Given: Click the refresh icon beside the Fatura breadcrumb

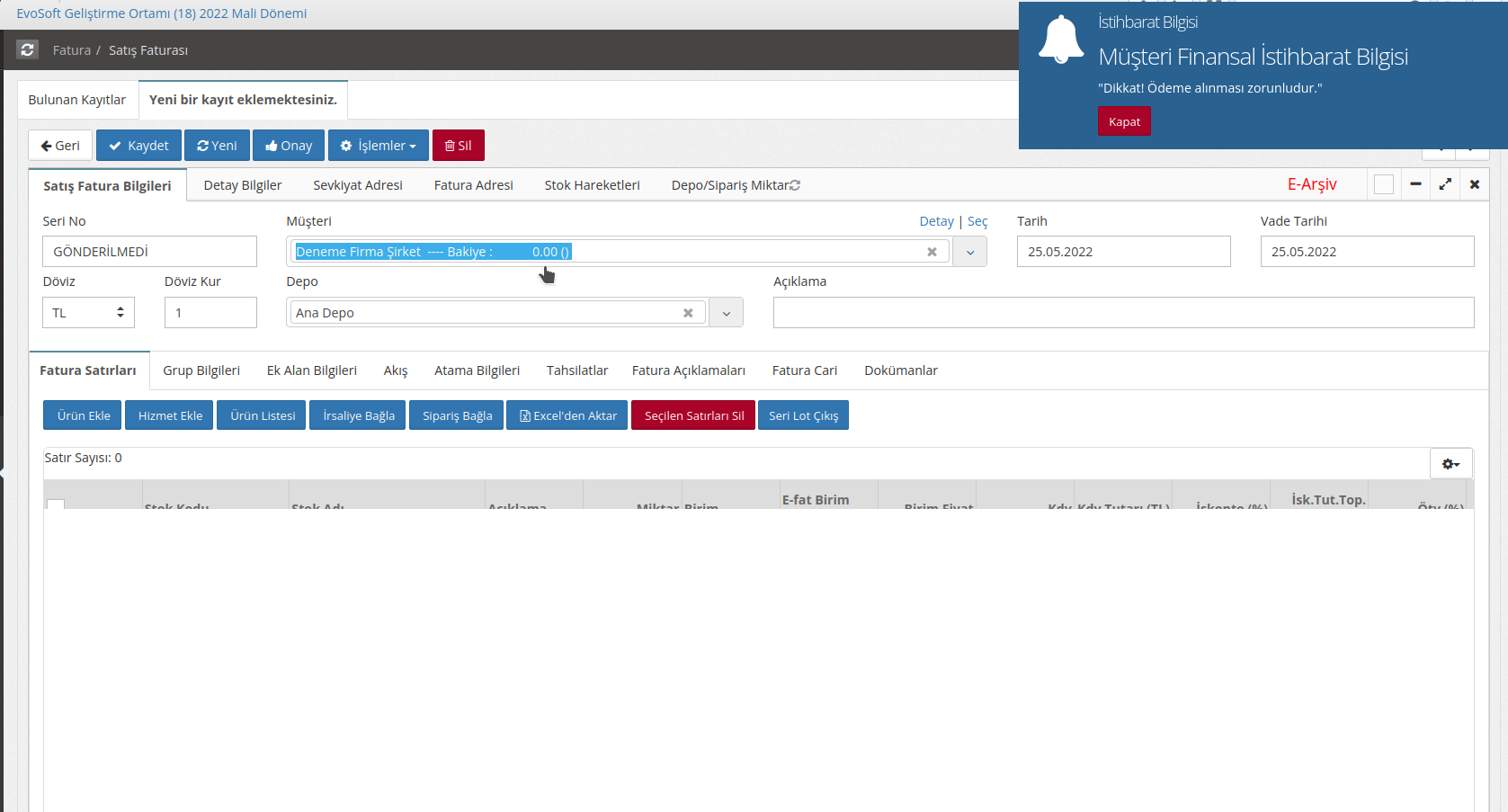Looking at the screenshot, I should (27, 50).
